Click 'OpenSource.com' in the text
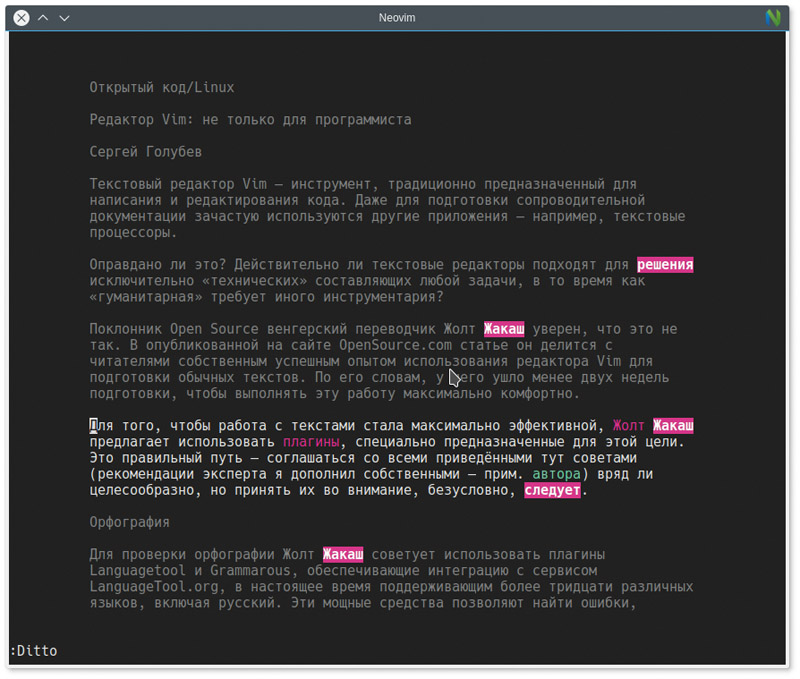This screenshot has width=800, height=679. coord(395,345)
